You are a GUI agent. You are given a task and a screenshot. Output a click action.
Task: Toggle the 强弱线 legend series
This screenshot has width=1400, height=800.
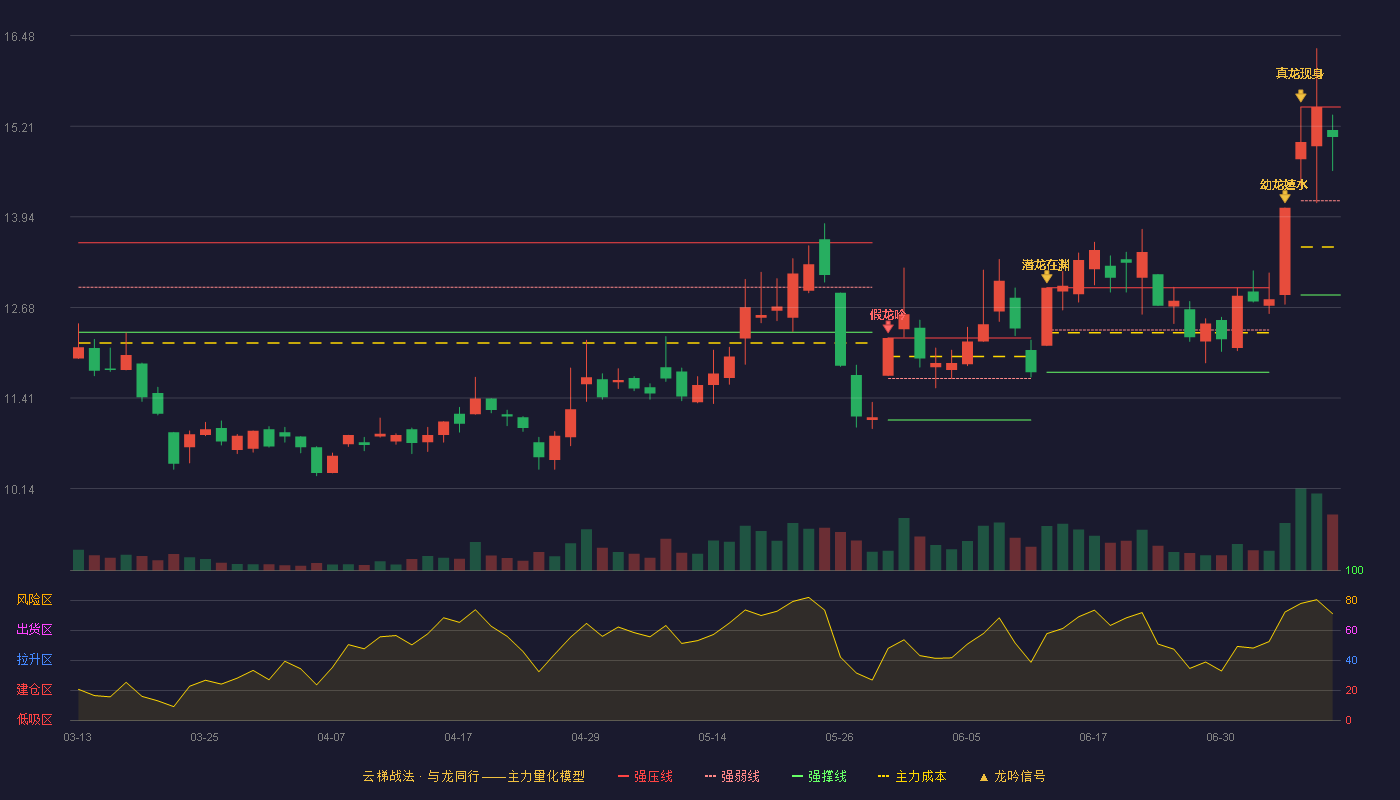(732, 776)
